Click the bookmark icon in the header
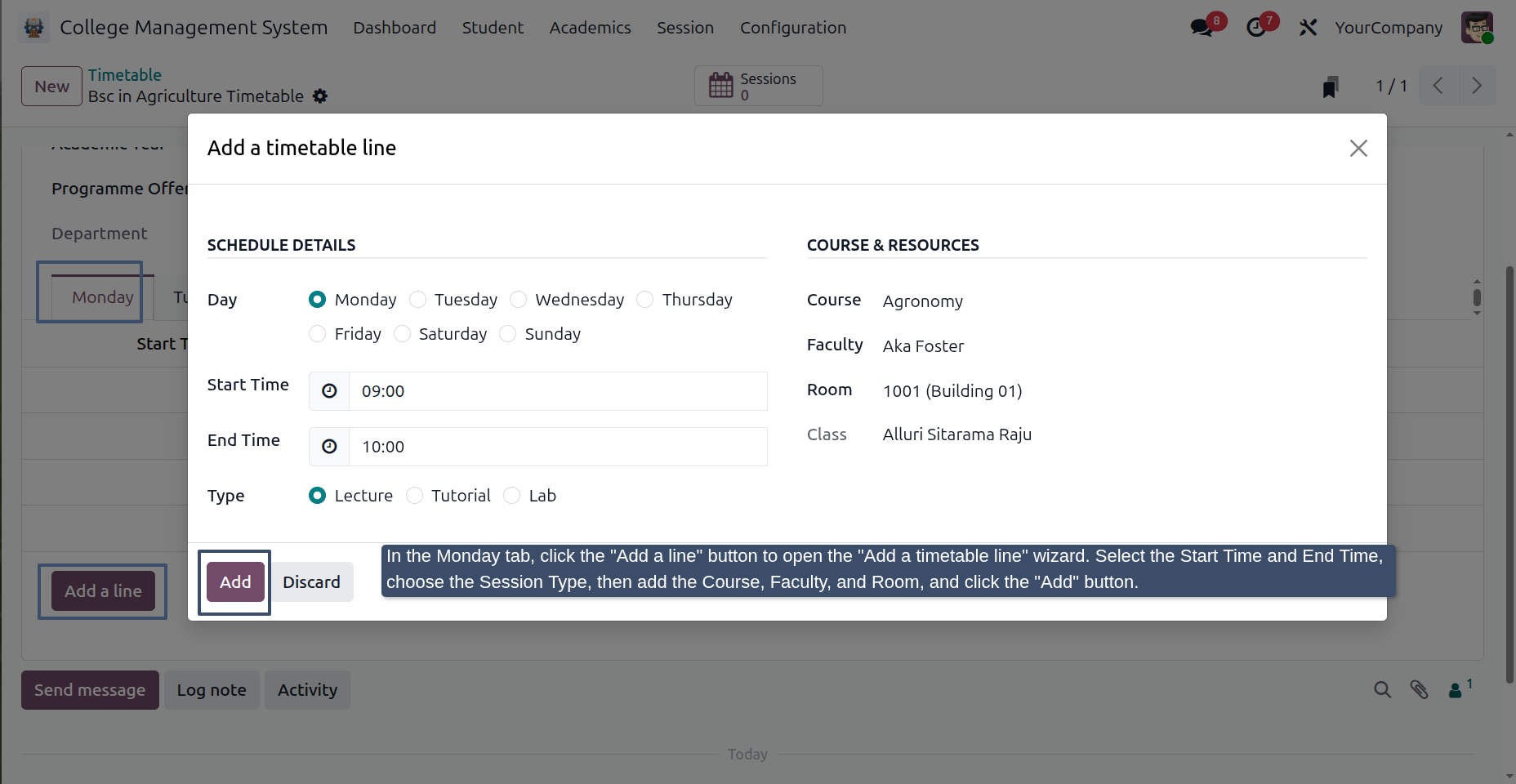The width and height of the screenshot is (1516, 784). click(1331, 87)
